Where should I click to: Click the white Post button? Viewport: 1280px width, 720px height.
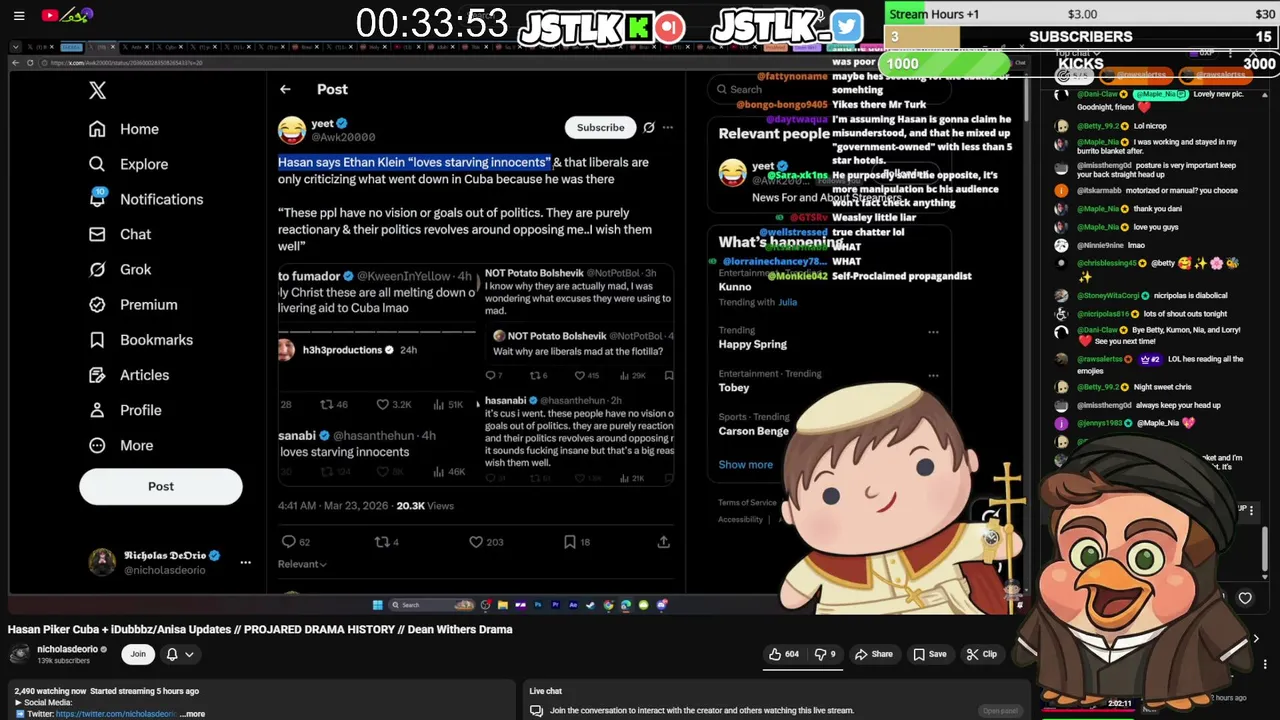pyautogui.click(x=161, y=486)
